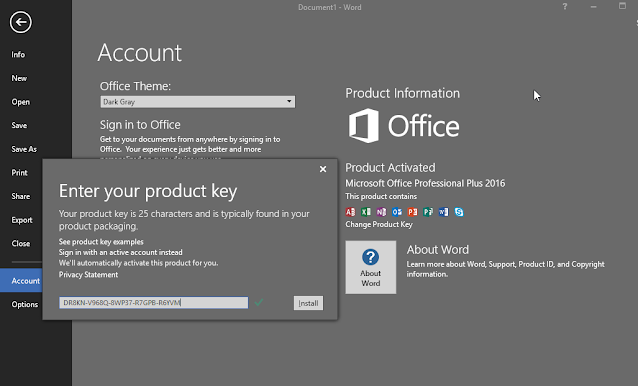This screenshot has height=386, width=638.
Task: Click Microsoft Office Professional Plus 2016 text
Action: pyautogui.click(x=425, y=183)
